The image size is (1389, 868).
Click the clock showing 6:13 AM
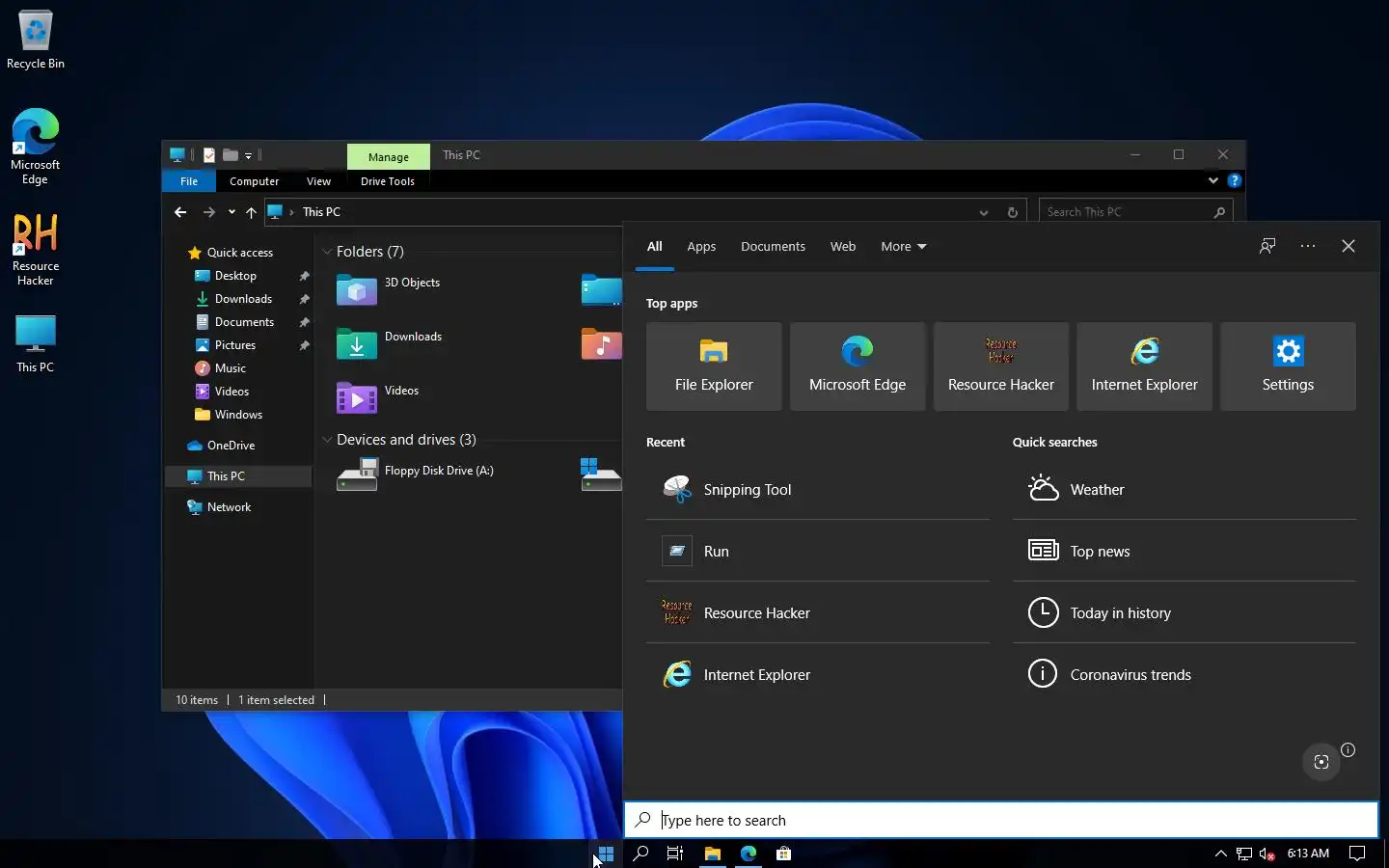[x=1308, y=854]
